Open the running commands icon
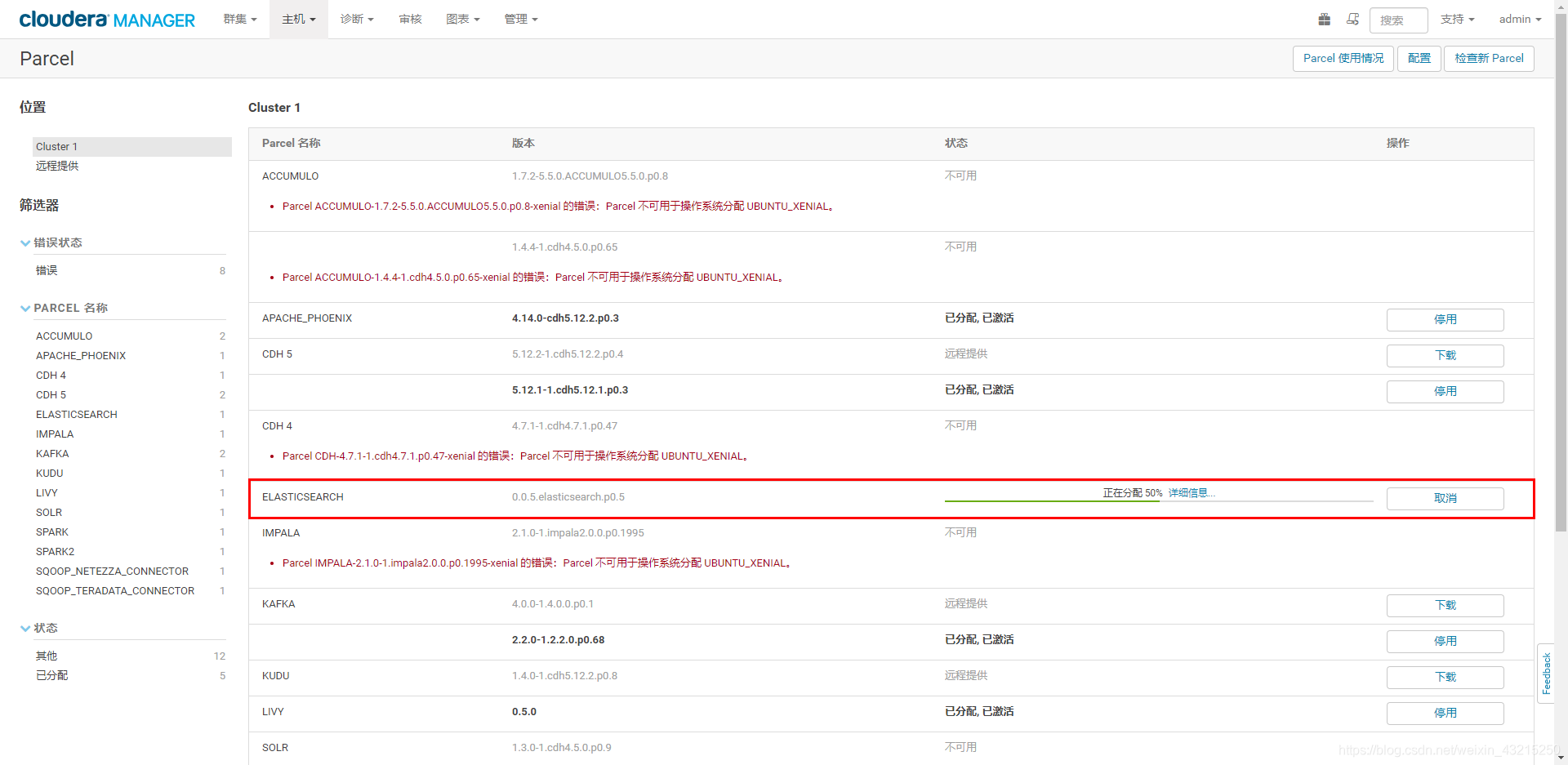The width and height of the screenshot is (1568, 765). [x=1353, y=19]
